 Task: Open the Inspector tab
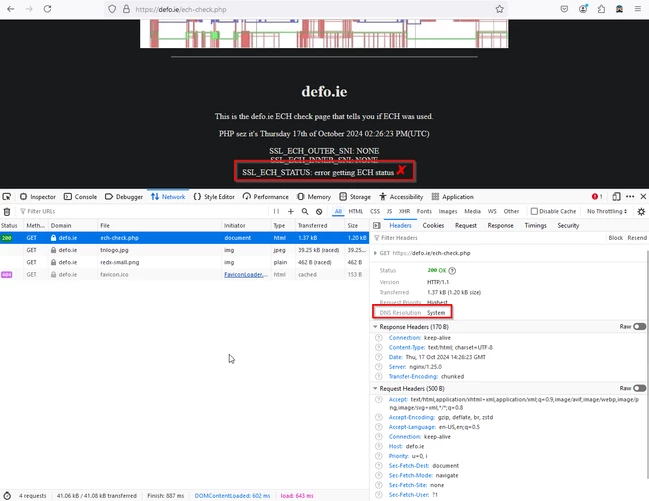38,197
